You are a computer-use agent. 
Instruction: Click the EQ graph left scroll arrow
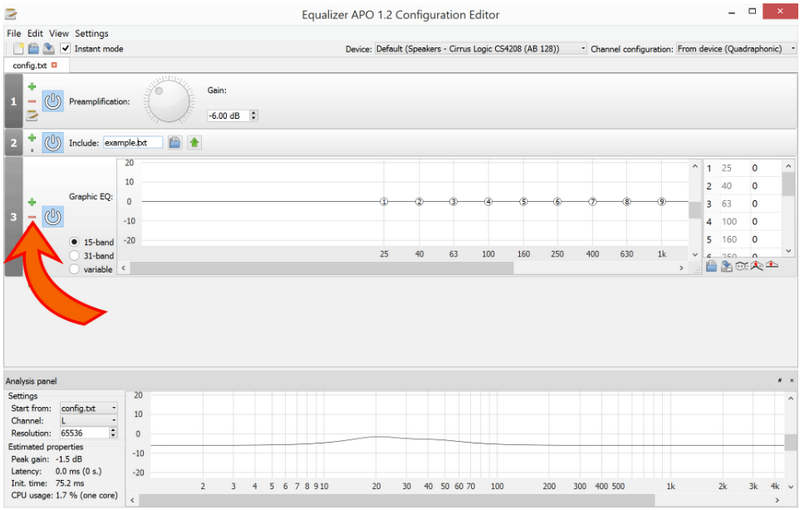click(123, 268)
